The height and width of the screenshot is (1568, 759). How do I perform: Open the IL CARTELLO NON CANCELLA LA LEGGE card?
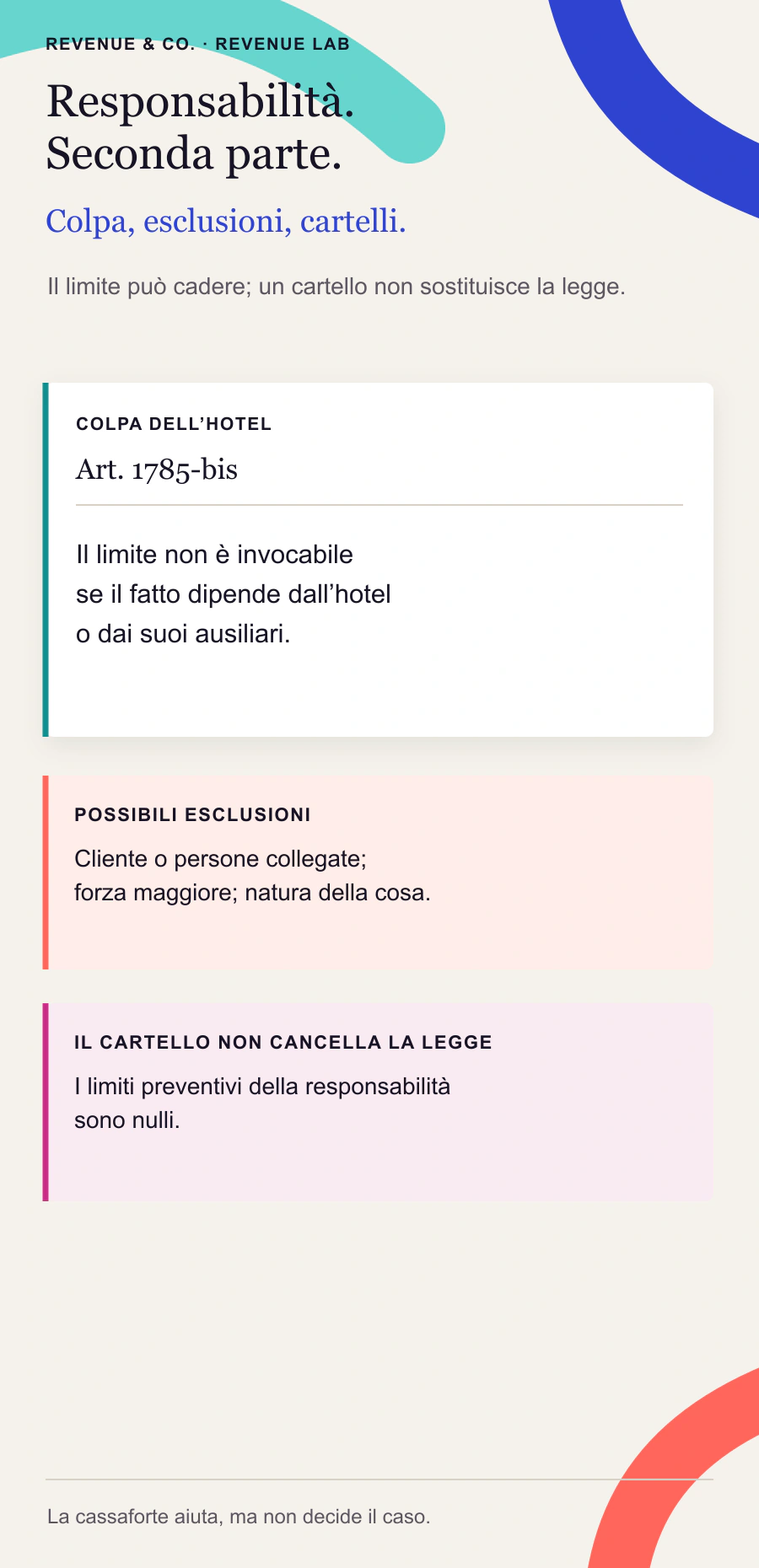pyautogui.click(x=378, y=1102)
